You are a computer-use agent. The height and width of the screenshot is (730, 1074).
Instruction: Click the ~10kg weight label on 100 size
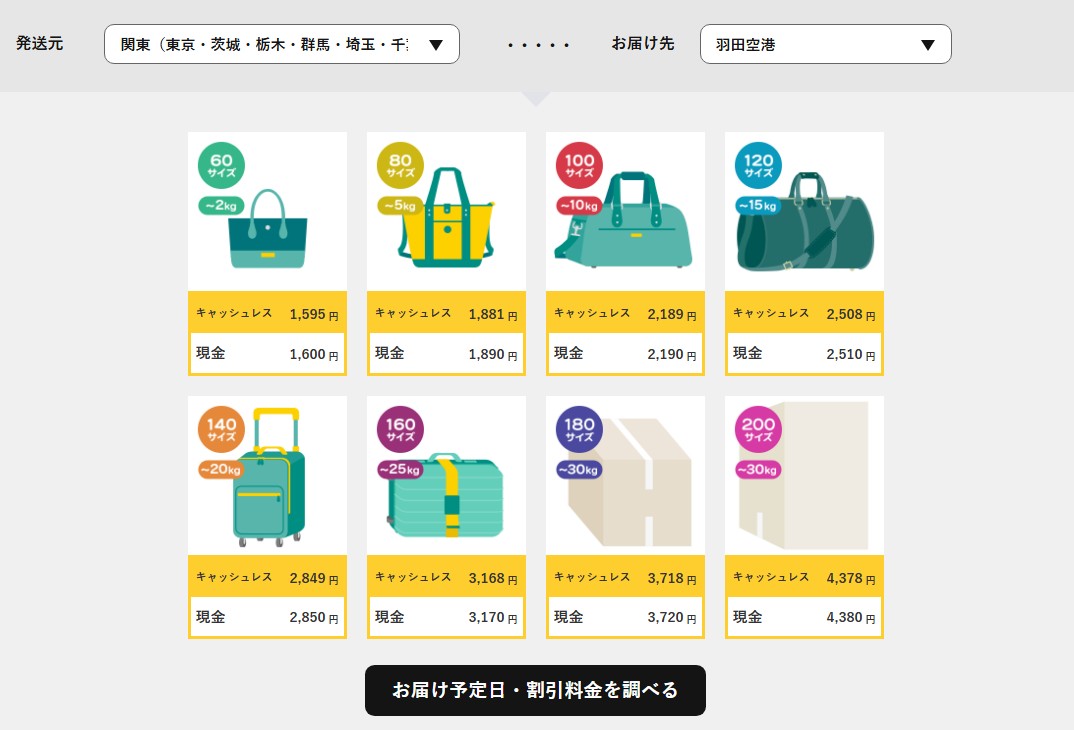[x=578, y=206]
